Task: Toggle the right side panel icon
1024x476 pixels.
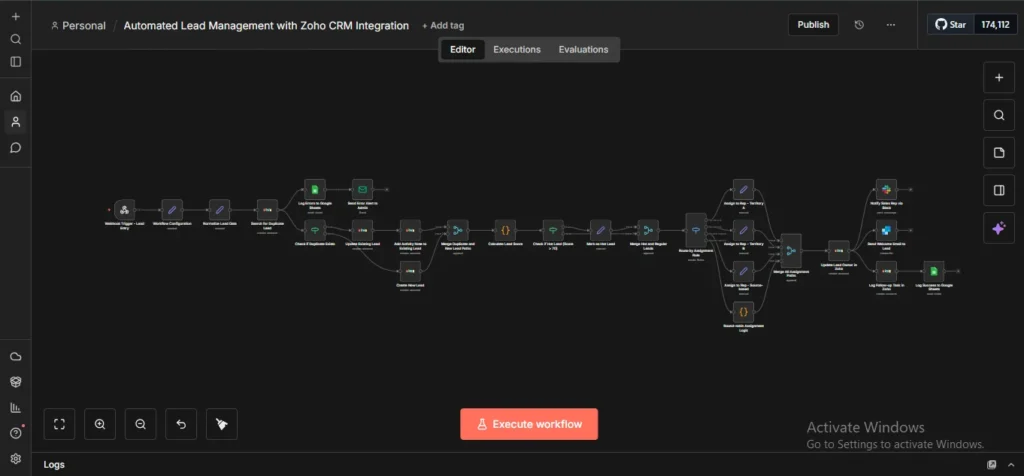Action: click(999, 190)
